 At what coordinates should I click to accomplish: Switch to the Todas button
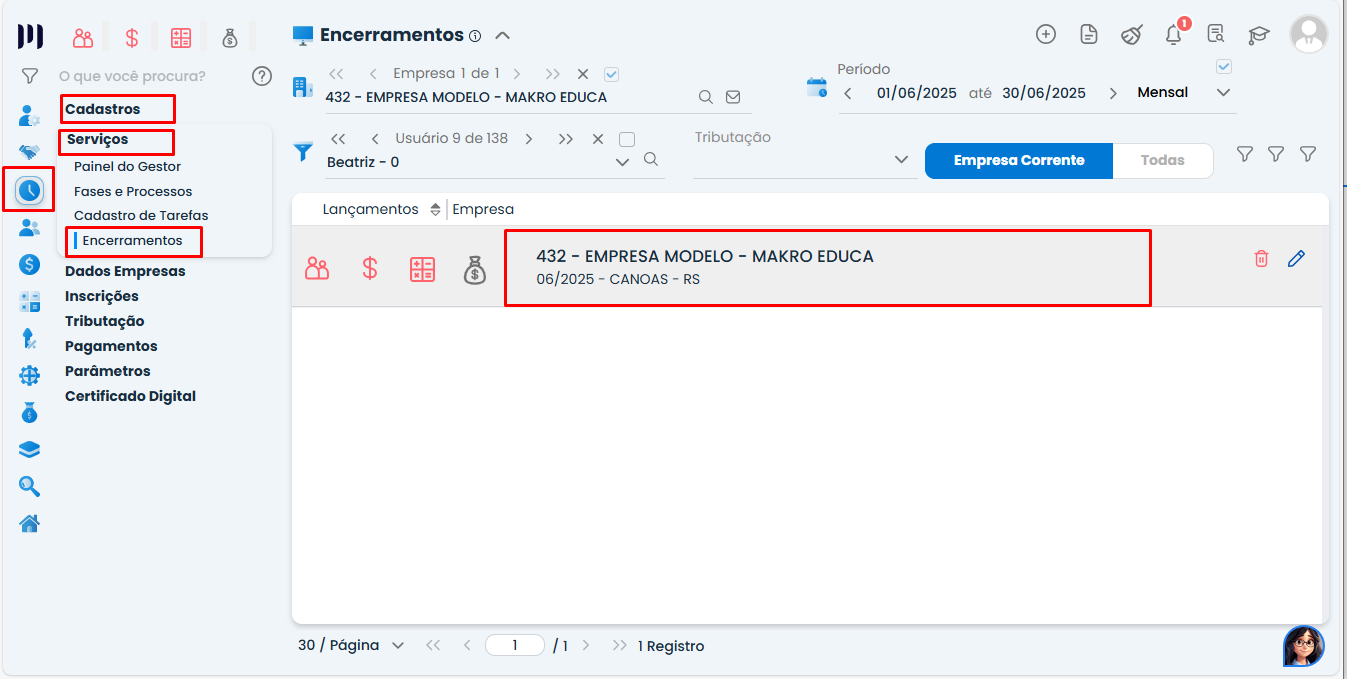click(1163, 160)
